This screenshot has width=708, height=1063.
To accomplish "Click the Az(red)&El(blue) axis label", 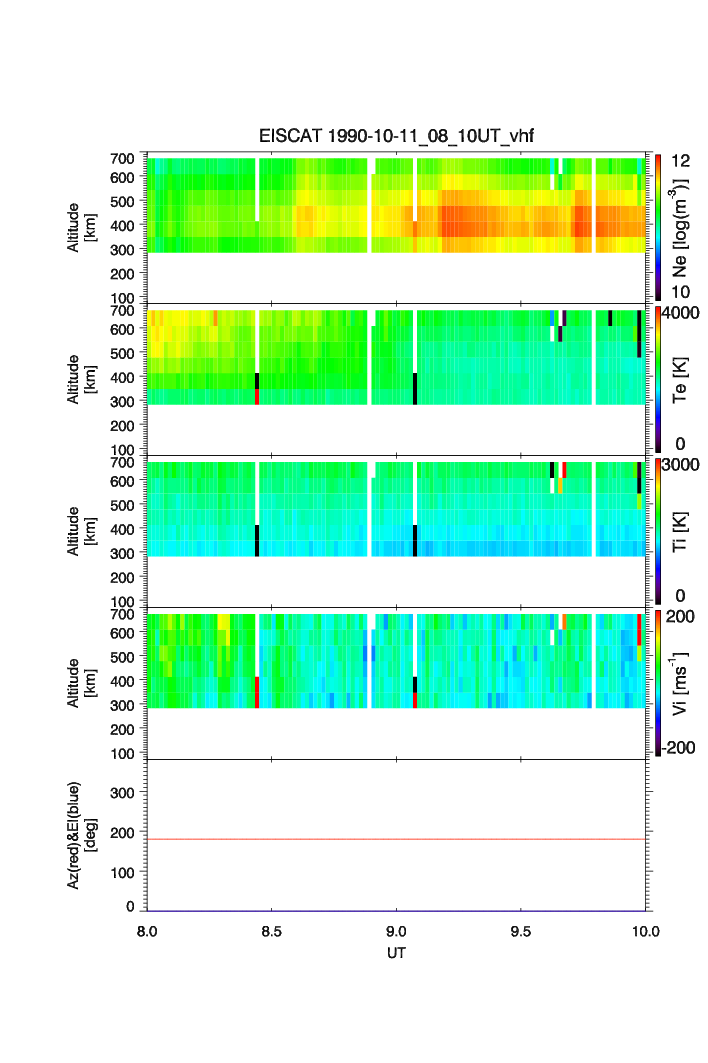I will [x=81, y=835].
